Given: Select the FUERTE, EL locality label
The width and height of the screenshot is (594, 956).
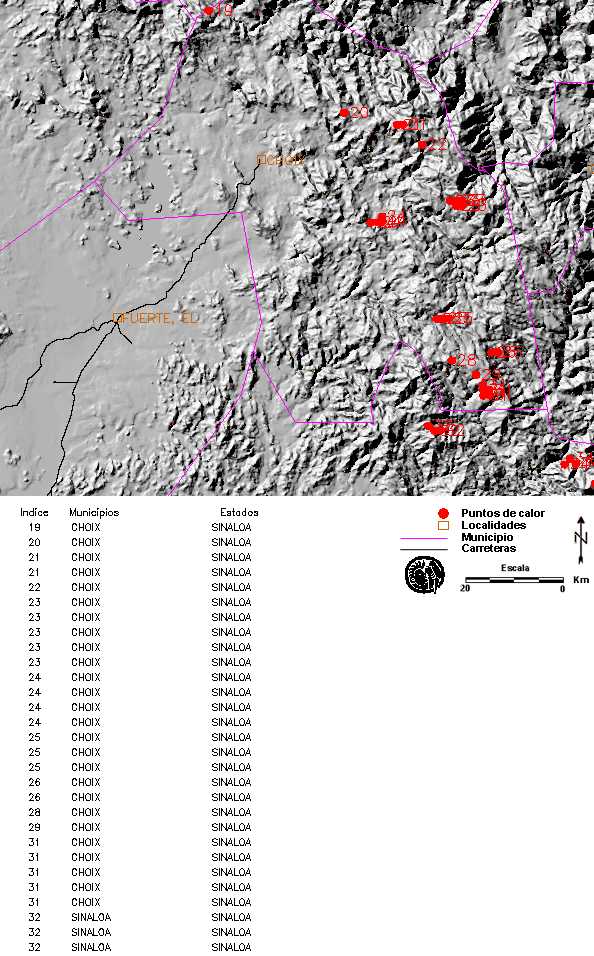Looking at the screenshot, I should [156, 318].
